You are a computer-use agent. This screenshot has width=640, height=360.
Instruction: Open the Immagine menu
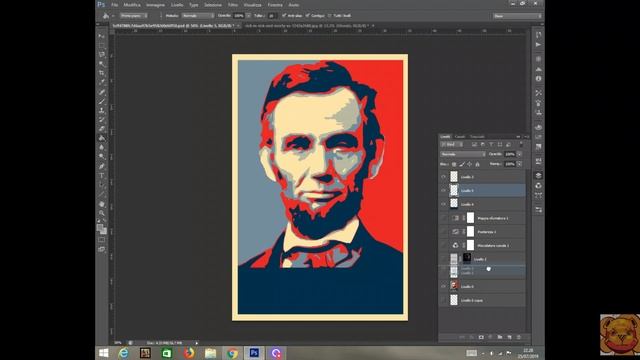156,5
